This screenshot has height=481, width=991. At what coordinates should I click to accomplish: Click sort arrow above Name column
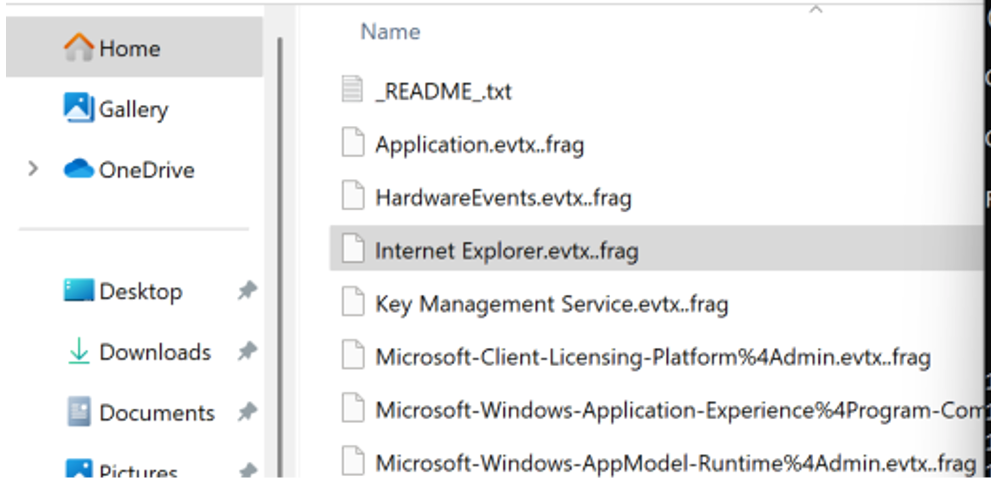pos(815,10)
